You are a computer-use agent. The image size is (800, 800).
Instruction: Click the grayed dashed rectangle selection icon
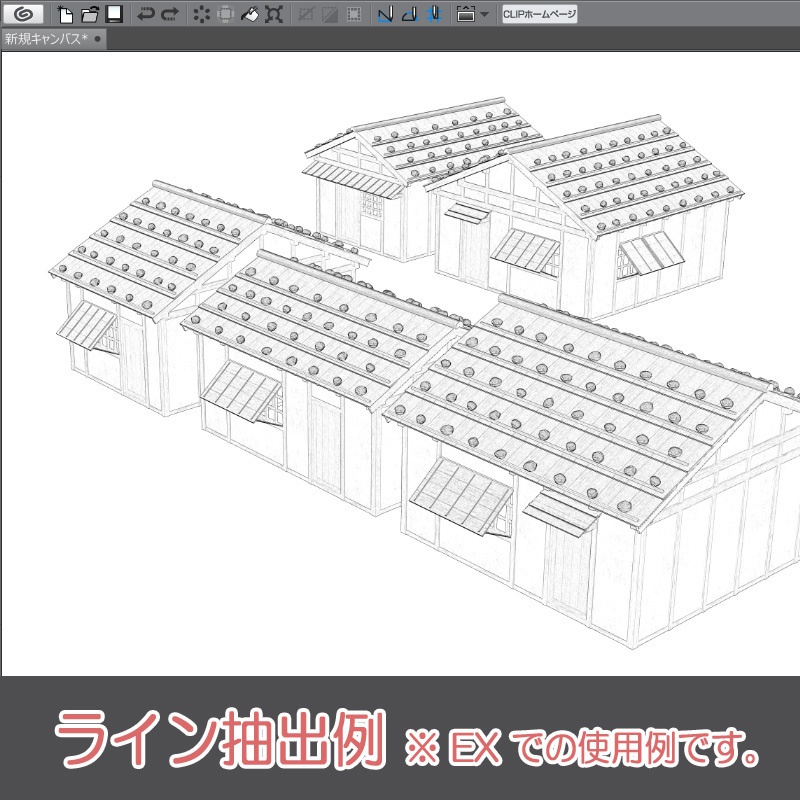352,12
